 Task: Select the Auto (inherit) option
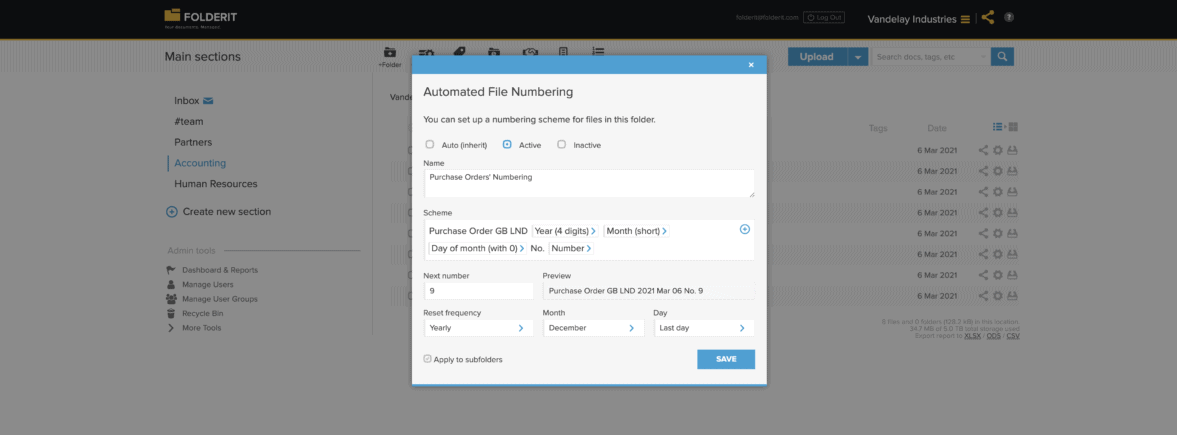[x=429, y=145]
